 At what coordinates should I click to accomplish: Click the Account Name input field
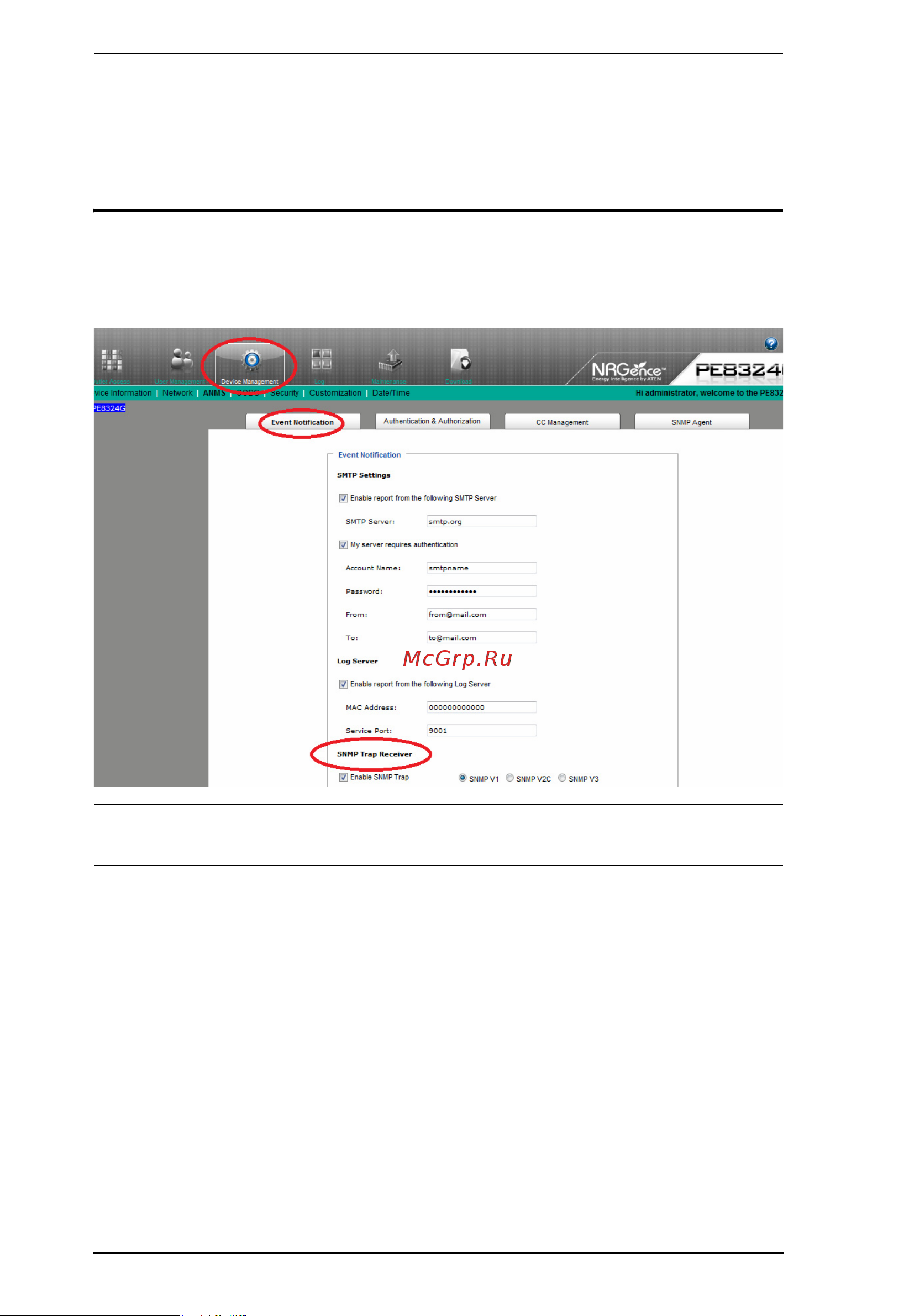pos(481,568)
